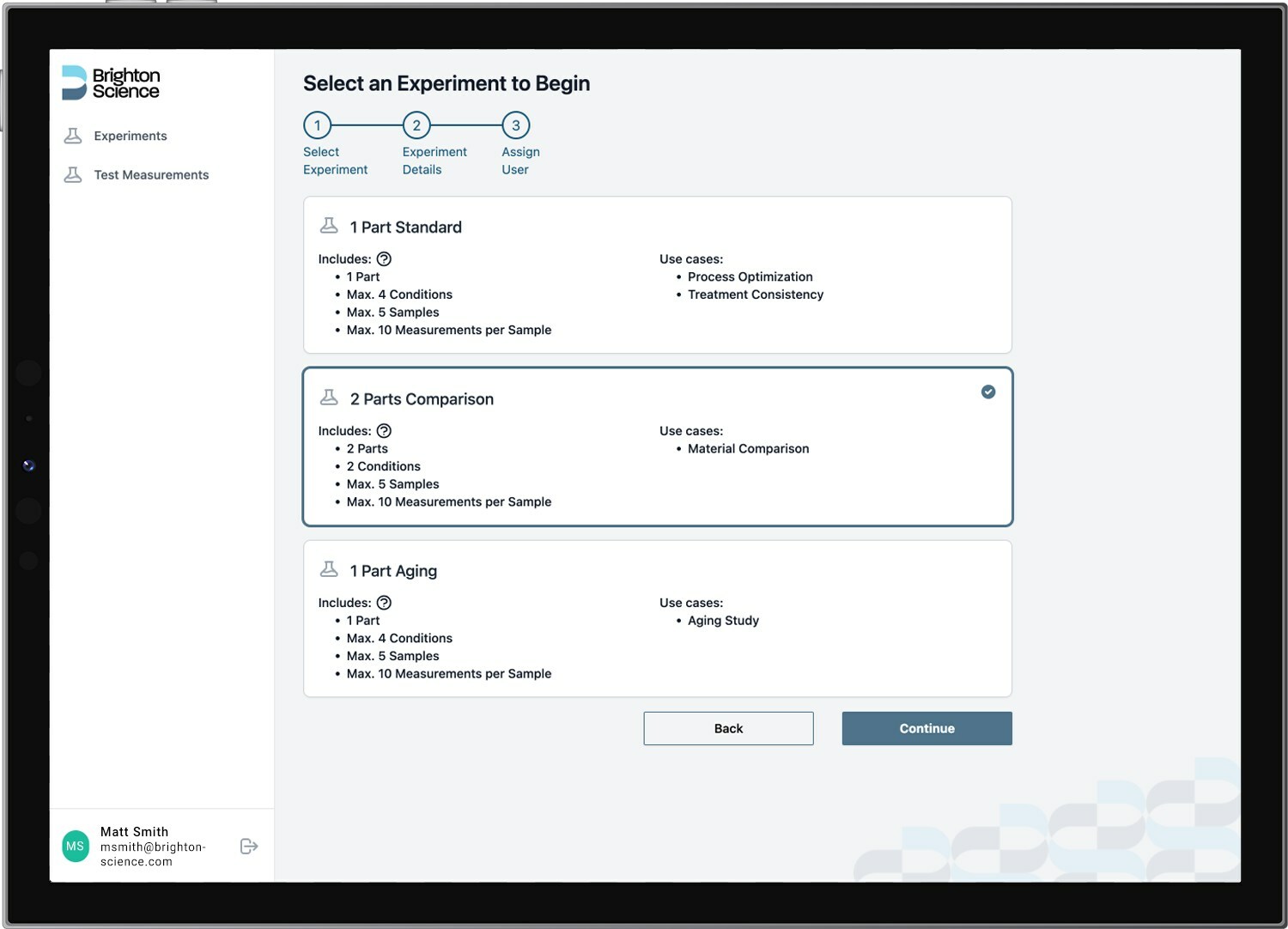
Task: Select the 1 Part Aging experiment card
Action: [657, 618]
